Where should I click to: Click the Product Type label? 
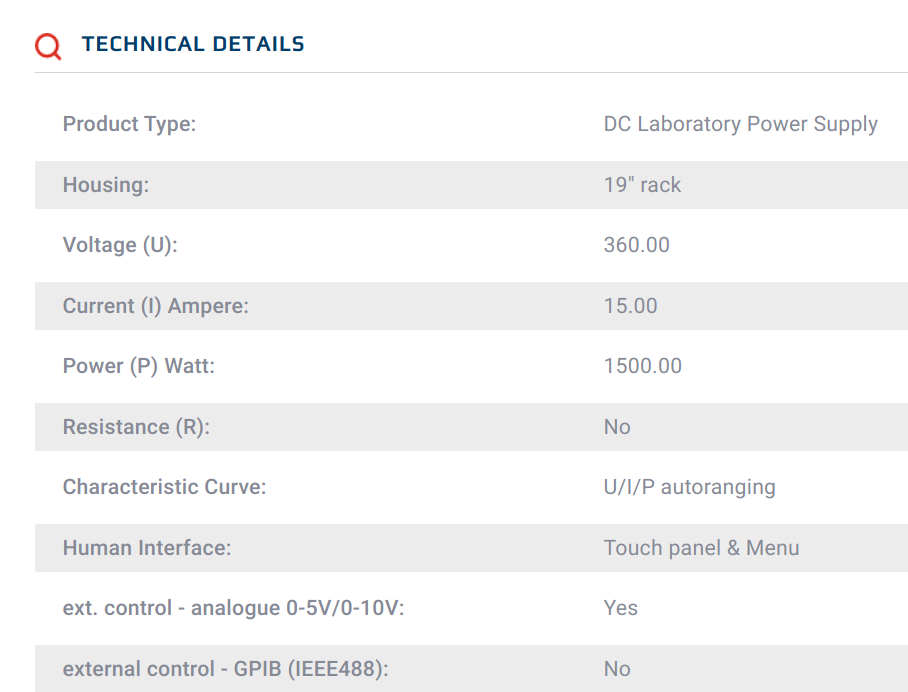coord(129,124)
